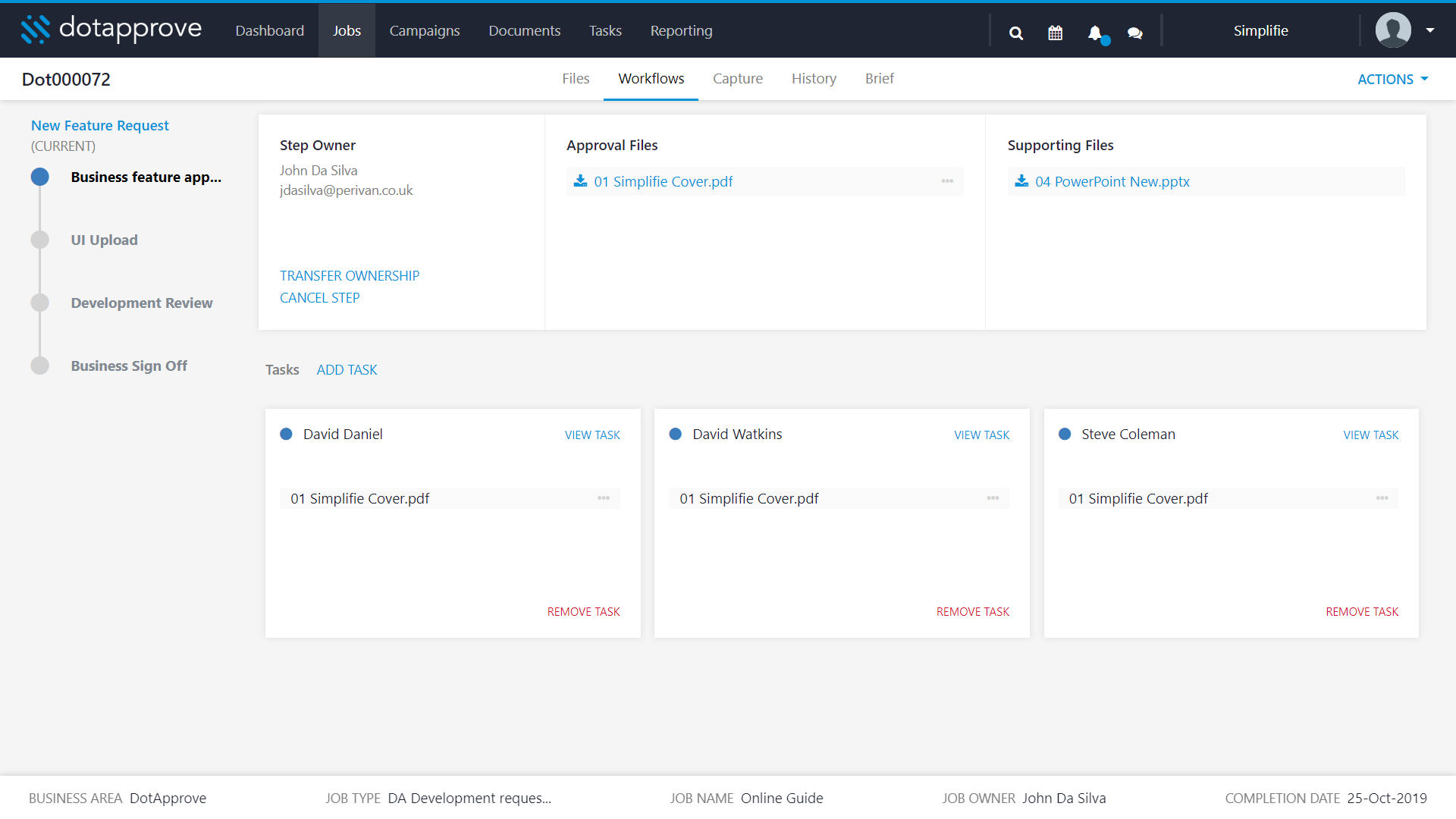Switch to the Files tab
This screenshot has width=1456, height=819.
point(576,79)
